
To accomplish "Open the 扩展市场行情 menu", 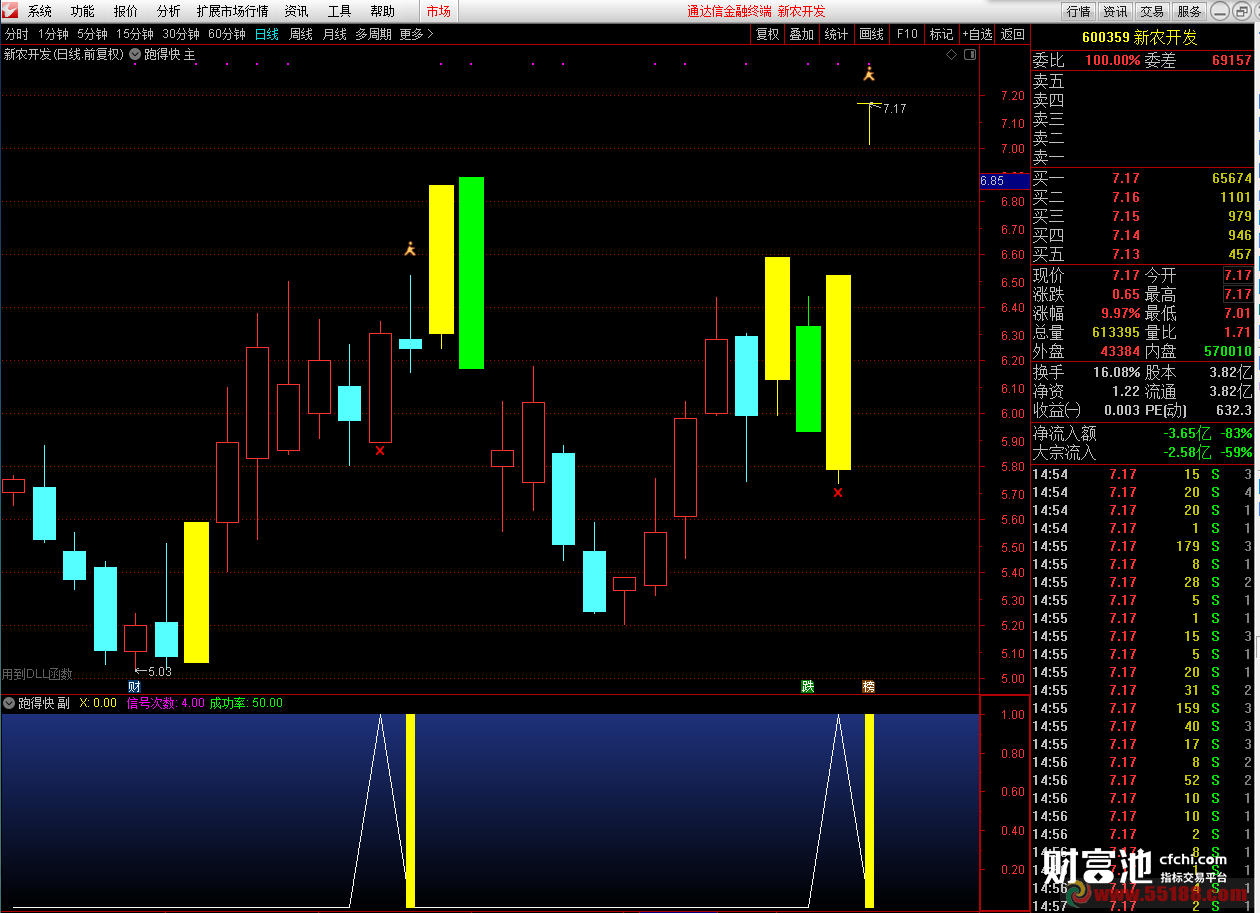I will coord(232,11).
